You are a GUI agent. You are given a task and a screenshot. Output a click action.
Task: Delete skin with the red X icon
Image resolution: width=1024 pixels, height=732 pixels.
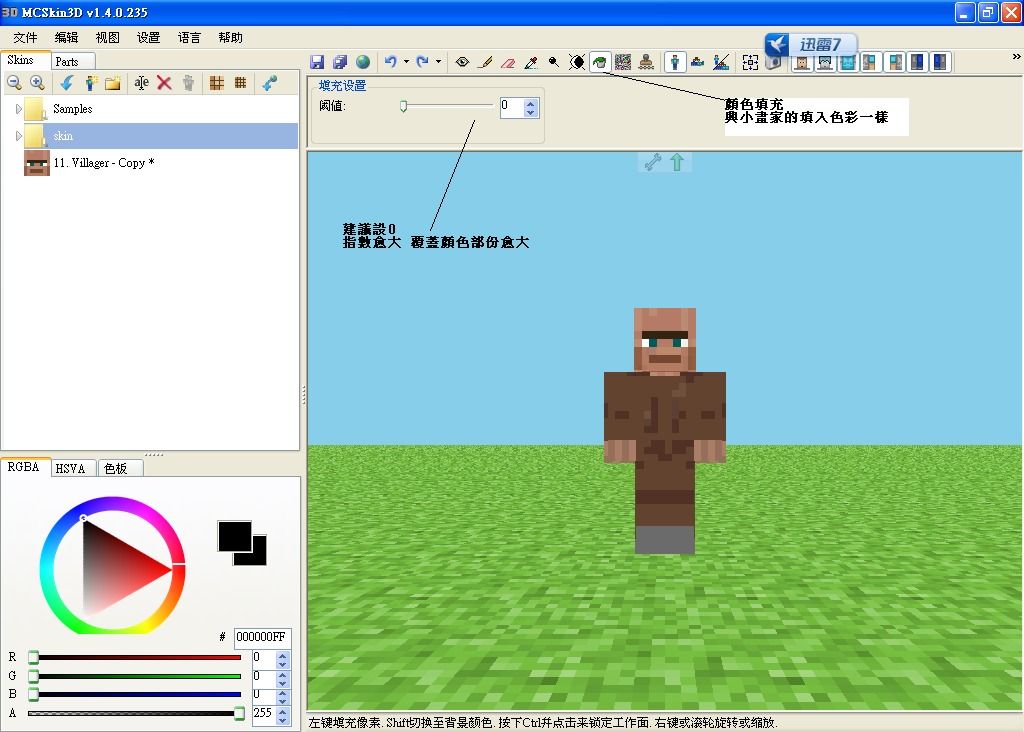tap(164, 84)
